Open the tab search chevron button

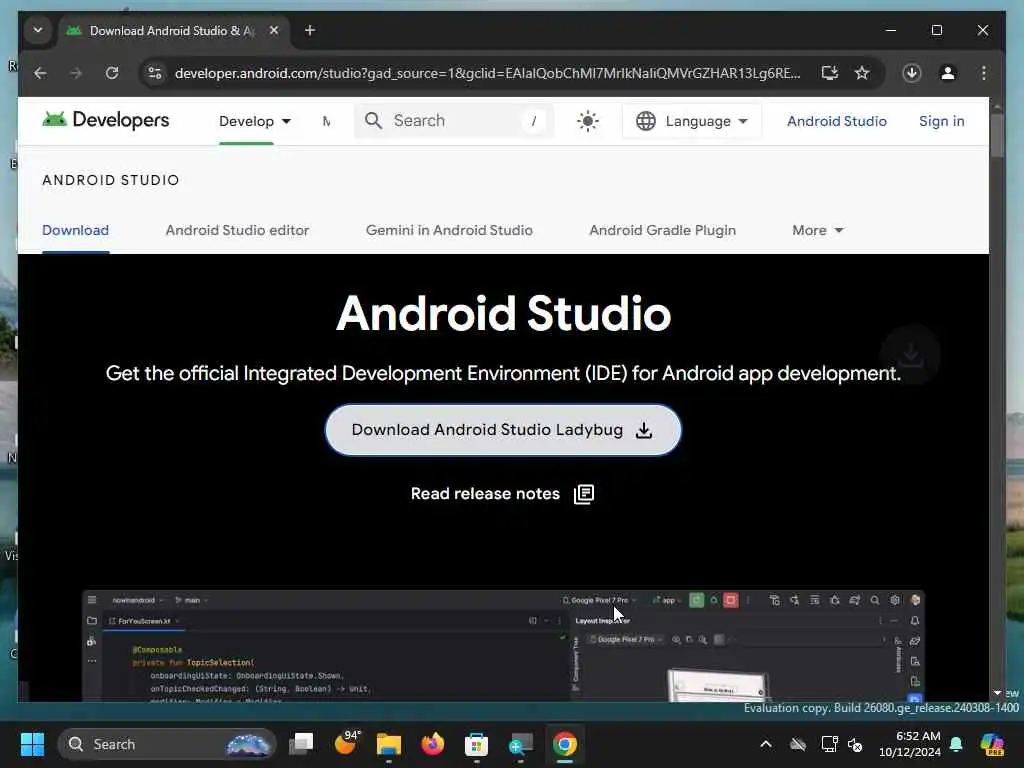click(x=38, y=30)
